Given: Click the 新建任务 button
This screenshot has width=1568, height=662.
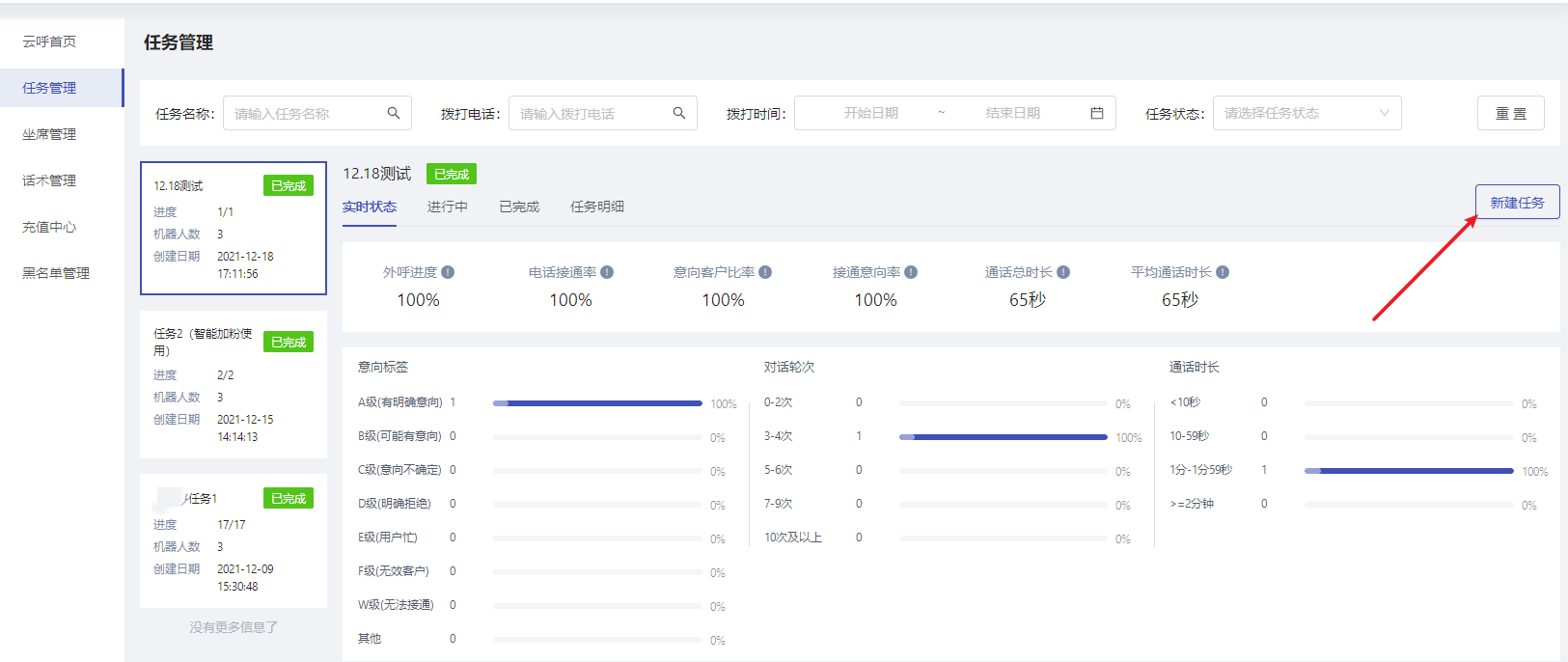Looking at the screenshot, I should point(1517,203).
